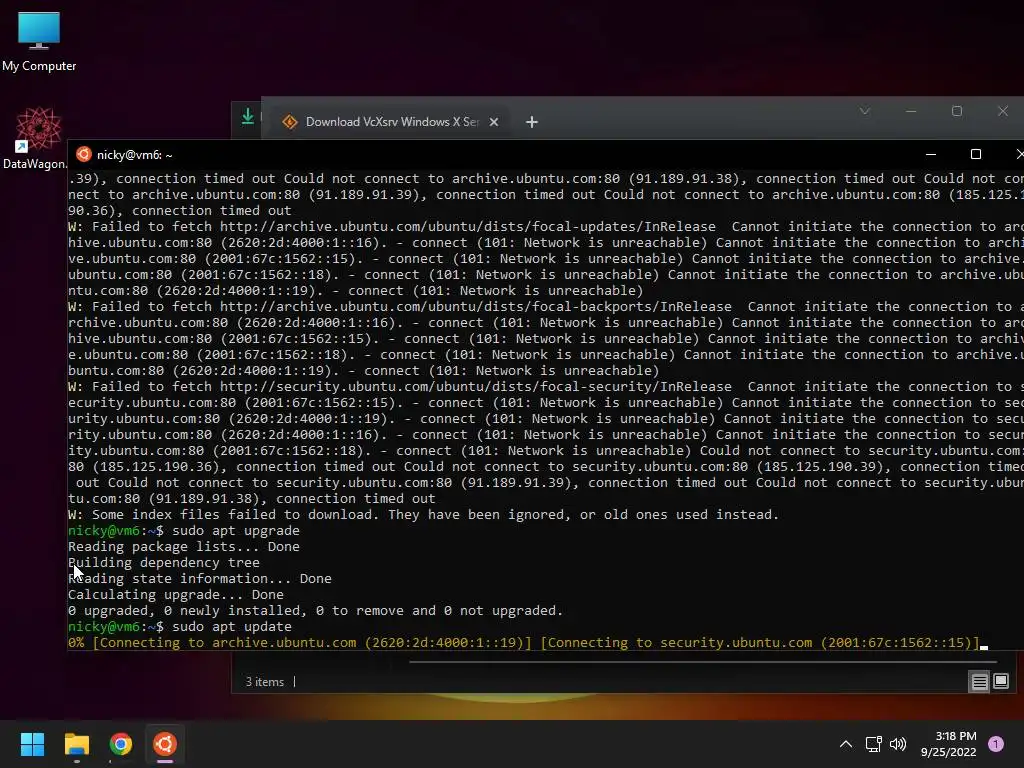Click the horizontal scrollbar in File Explorer
Viewport: 1024px width, 768px height.
click(x=703, y=662)
